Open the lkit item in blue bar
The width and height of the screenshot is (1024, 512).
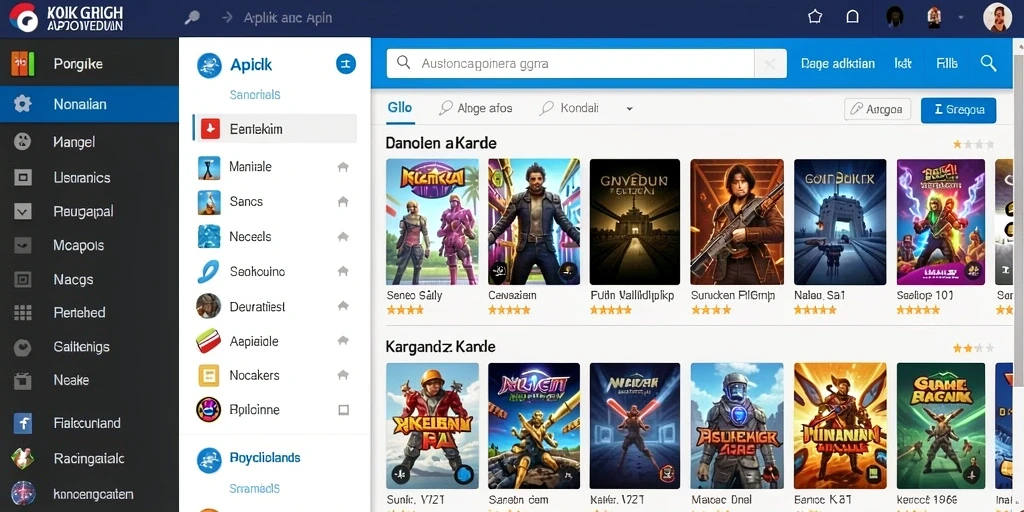[x=903, y=63]
